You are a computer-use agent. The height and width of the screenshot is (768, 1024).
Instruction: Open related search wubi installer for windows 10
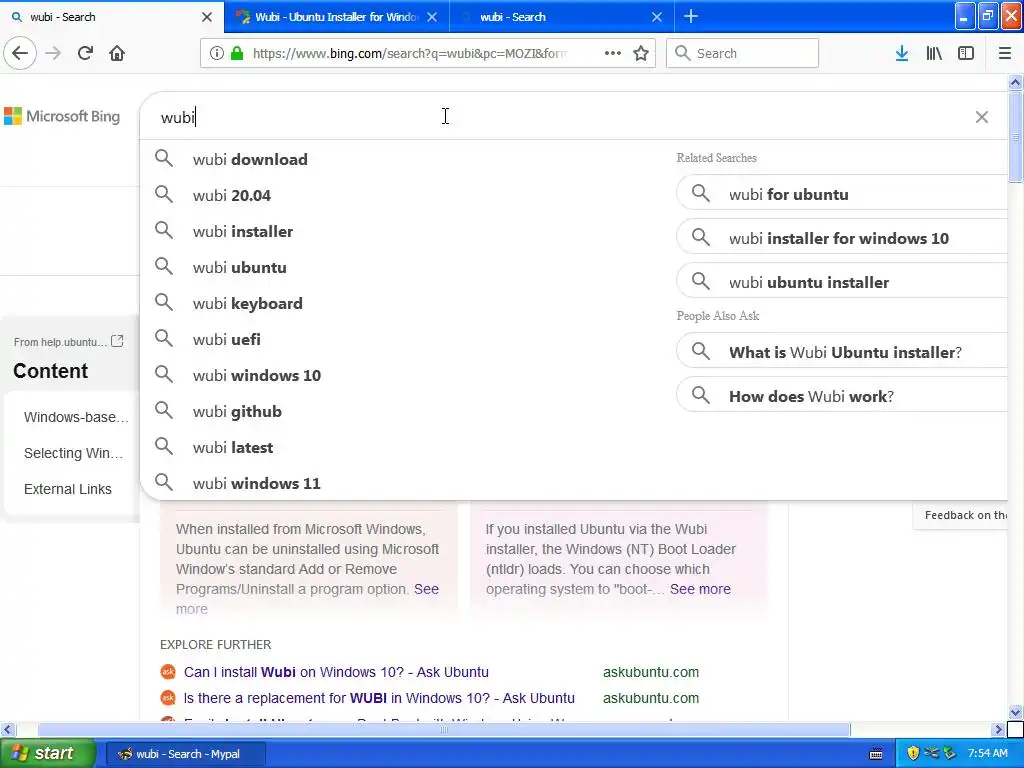pyautogui.click(x=842, y=238)
